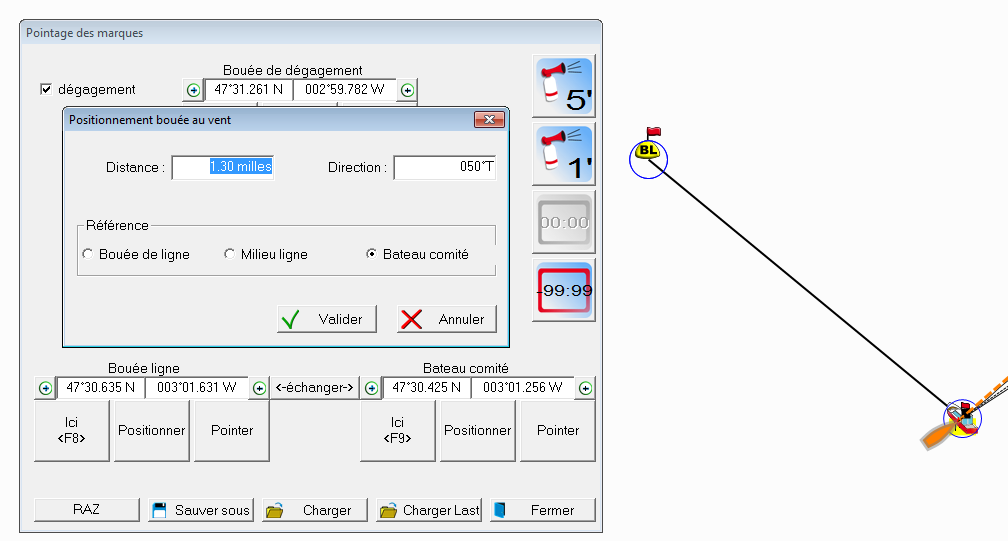The height and width of the screenshot is (541, 1008).
Task: Click Sauver sous to save marks
Action: (x=201, y=510)
